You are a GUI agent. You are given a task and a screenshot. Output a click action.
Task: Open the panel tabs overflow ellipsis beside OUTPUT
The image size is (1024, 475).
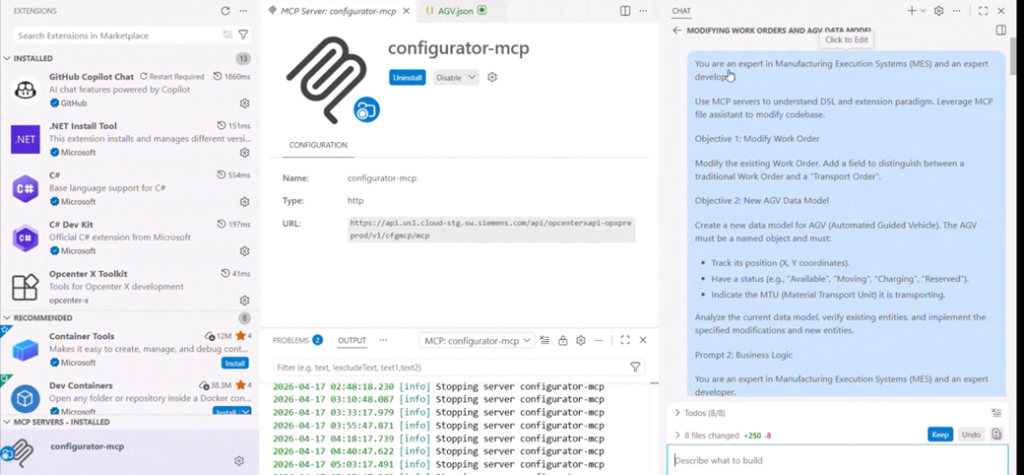(383, 340)
